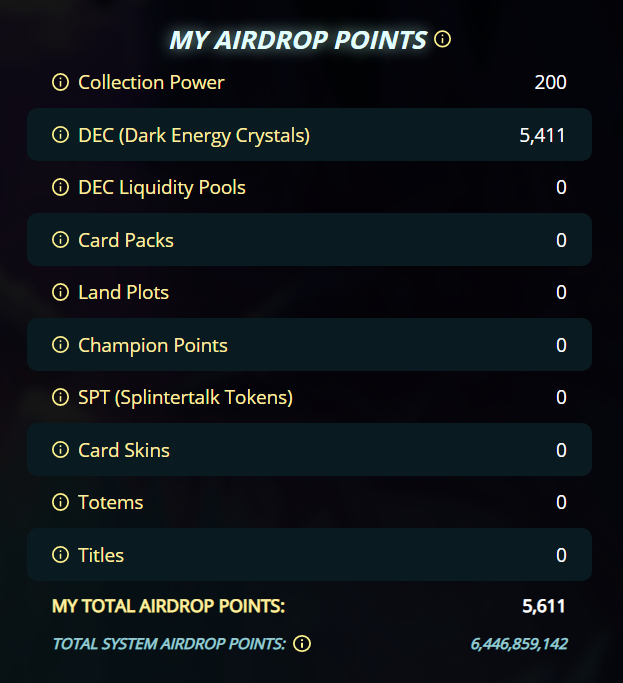Image resolution: width=623 pixels, height=683 pixels.
Task: Click Total System Airdrop Points info icon
Action: coord(302,643)
